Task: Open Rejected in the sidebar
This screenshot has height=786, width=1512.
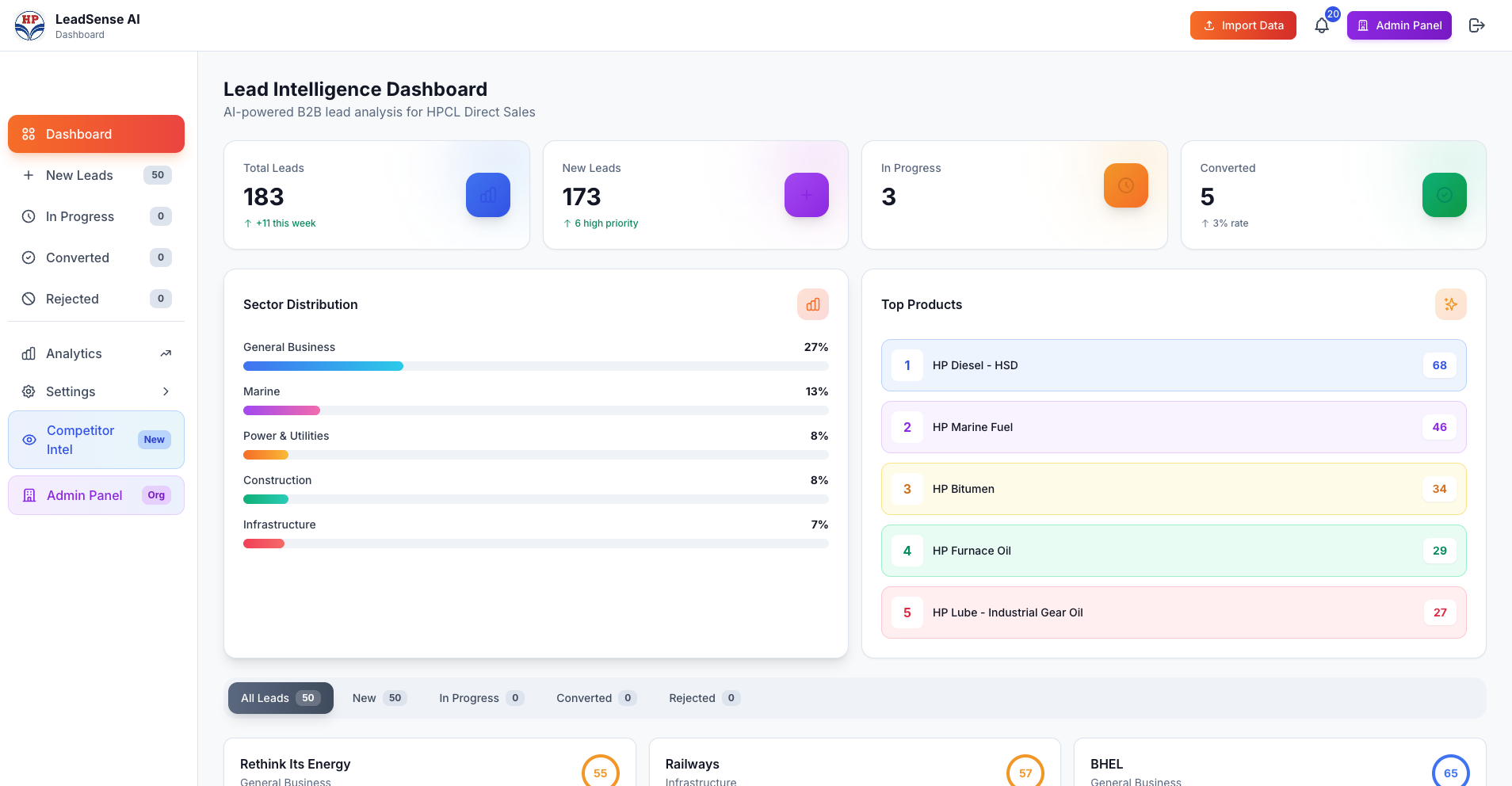Action: (96, 299)
